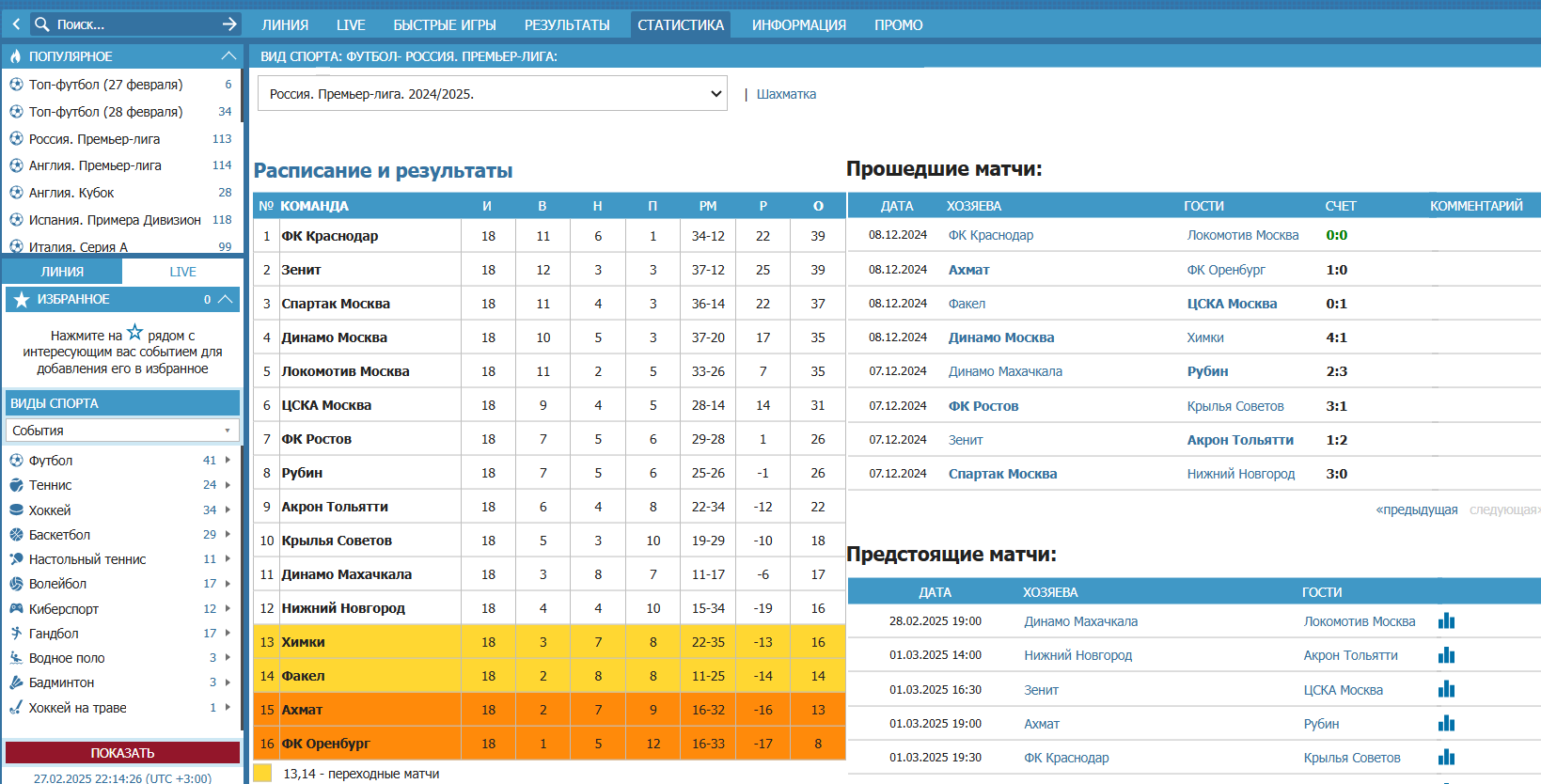Click the field hockey icon
This screenshot has height=784, width=1541.
coord(16,708)
